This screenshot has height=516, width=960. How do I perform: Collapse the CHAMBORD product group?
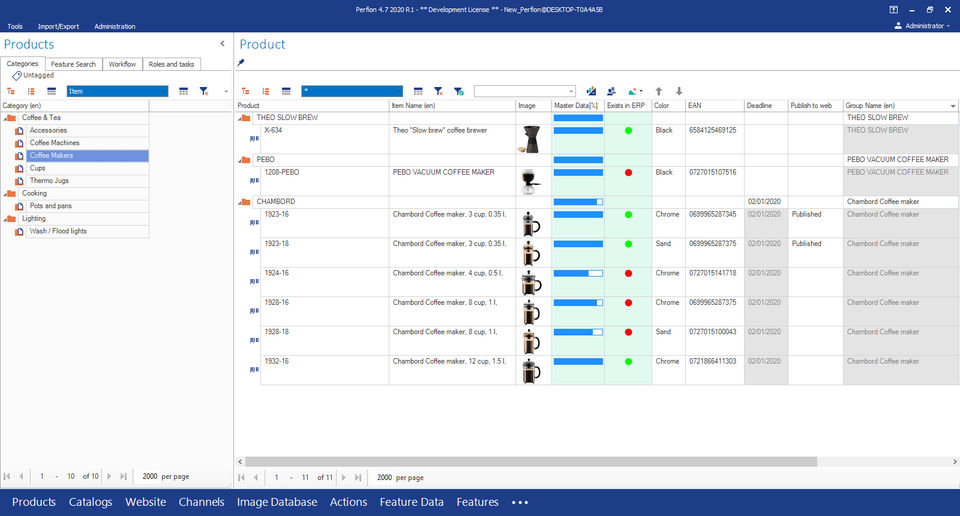click(x=245, y=202)
